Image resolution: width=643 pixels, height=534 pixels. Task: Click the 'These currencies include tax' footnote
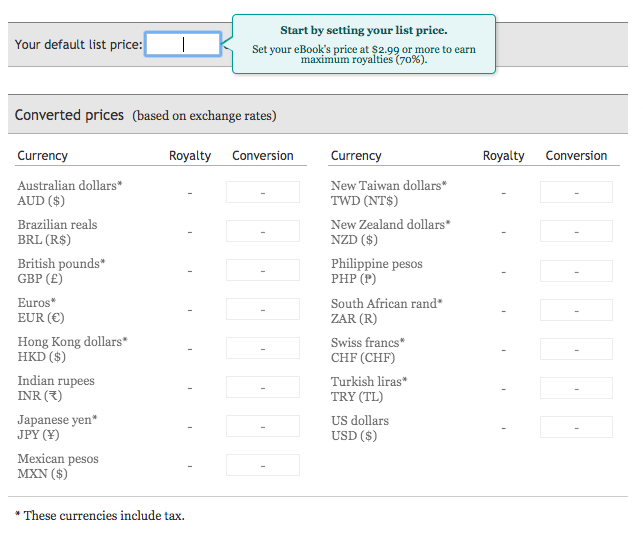99,515
